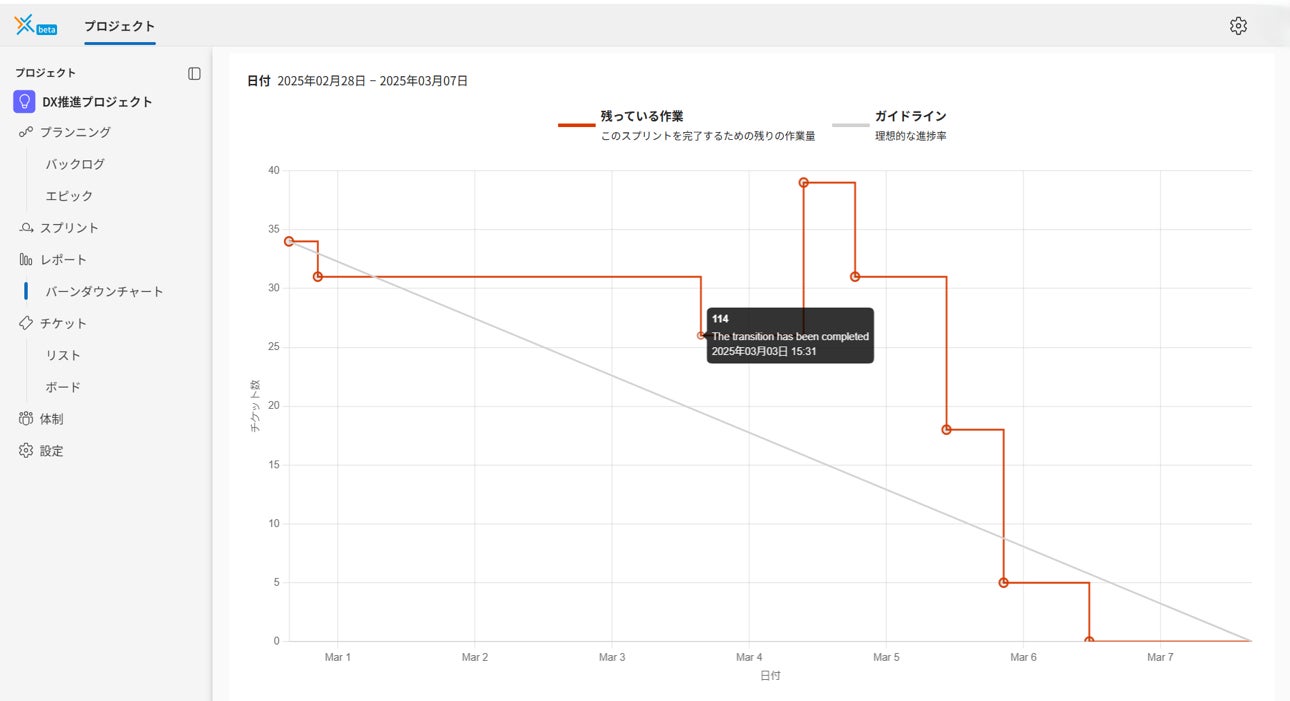This screenshot has width=1290, height=701.
Task: Open バックログ in the sidebar
Action: (75, 164)
